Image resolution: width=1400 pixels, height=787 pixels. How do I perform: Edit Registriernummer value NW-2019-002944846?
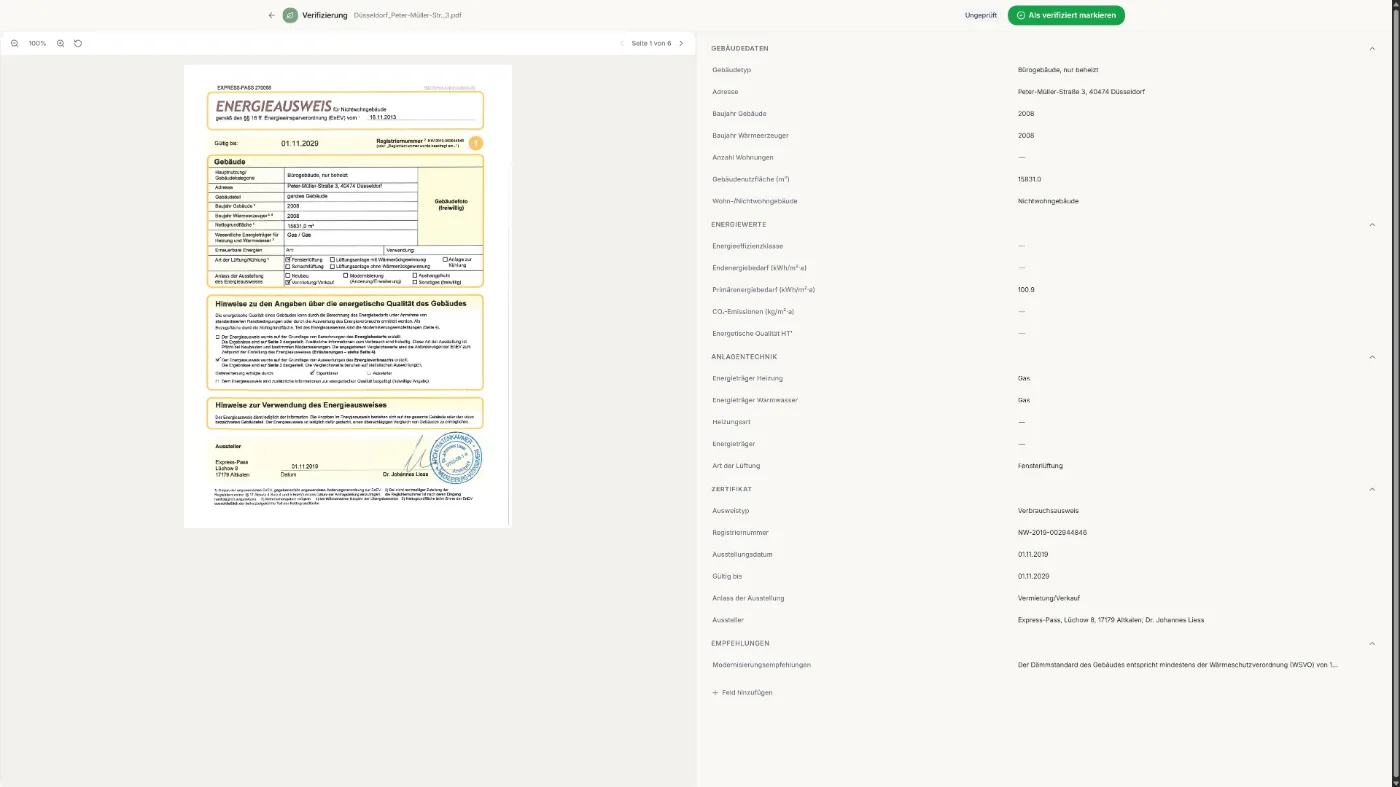point(1052,532)
